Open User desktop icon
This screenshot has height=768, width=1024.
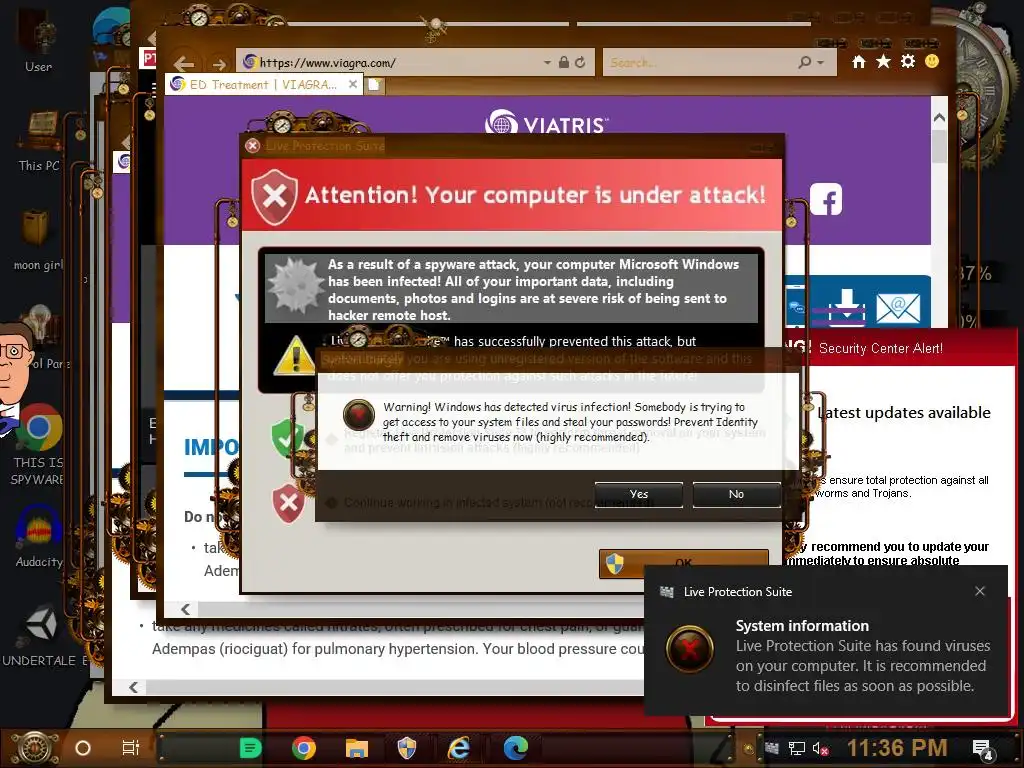click(x=39, y=40)
